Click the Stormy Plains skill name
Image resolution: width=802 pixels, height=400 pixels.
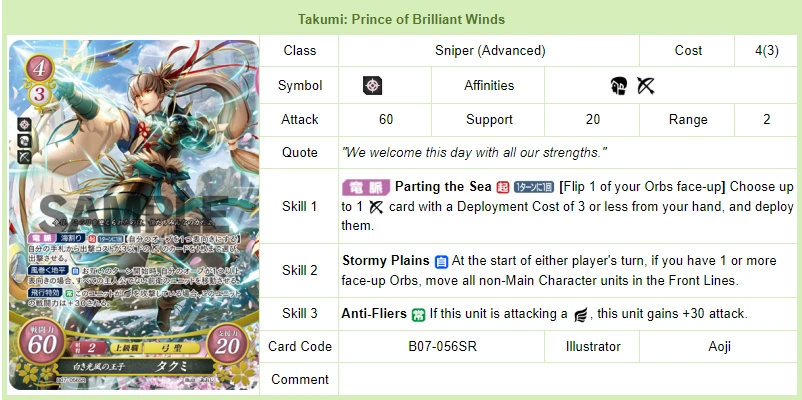[x=385, y=261]
